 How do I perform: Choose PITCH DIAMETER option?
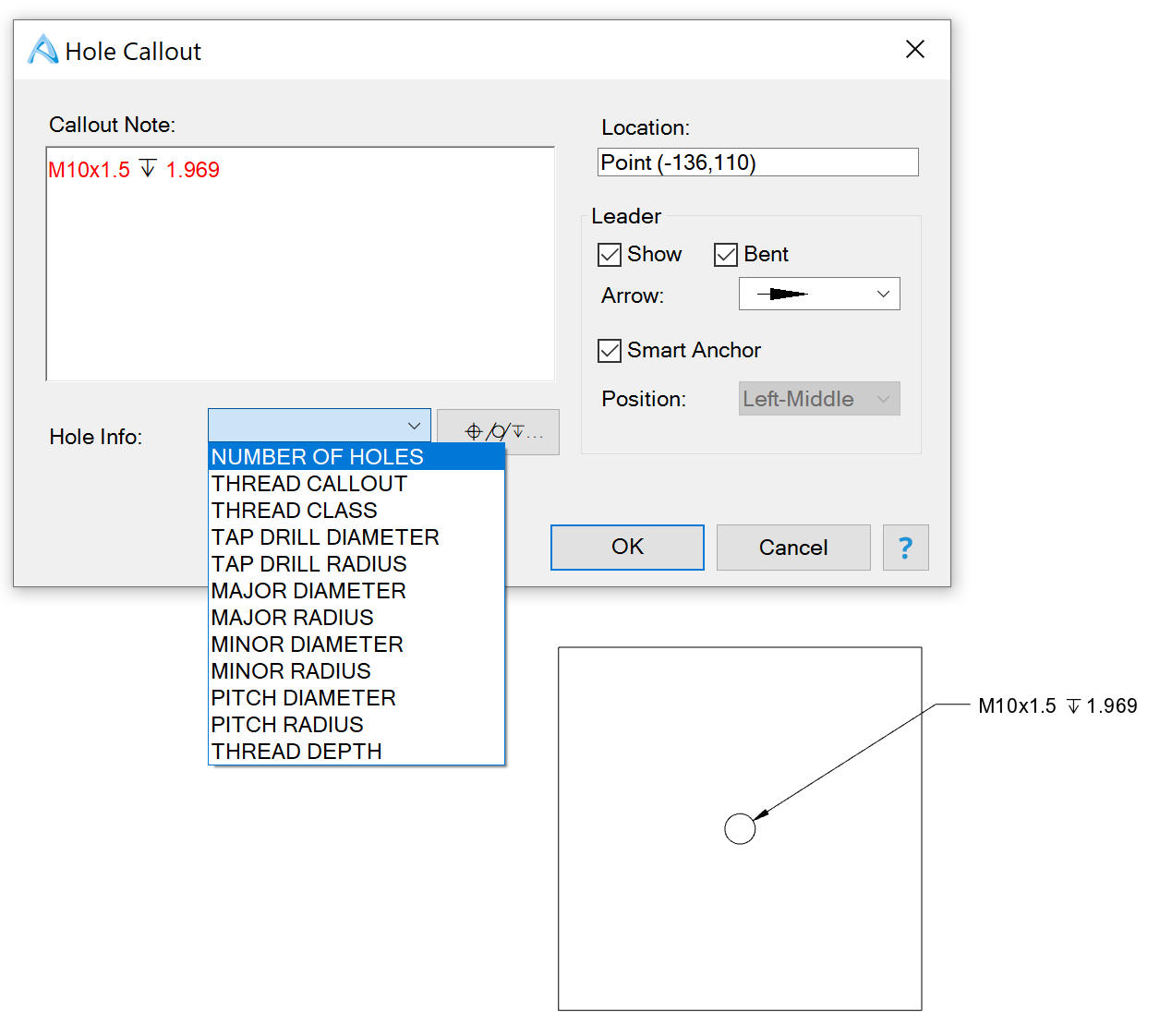[x=356, y=698]
